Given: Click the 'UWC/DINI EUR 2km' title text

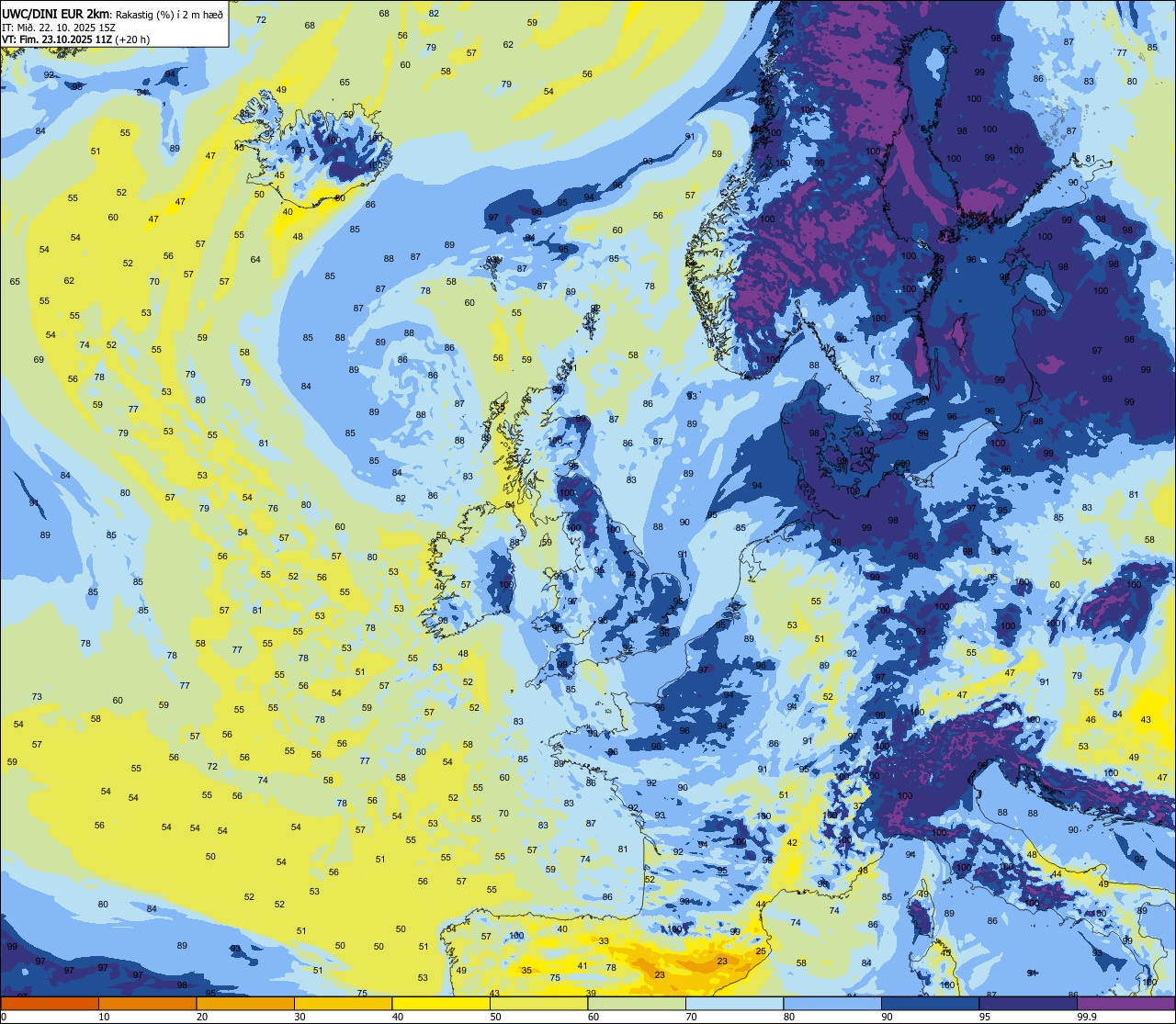Looking at the screenshot, I should 54,13.
